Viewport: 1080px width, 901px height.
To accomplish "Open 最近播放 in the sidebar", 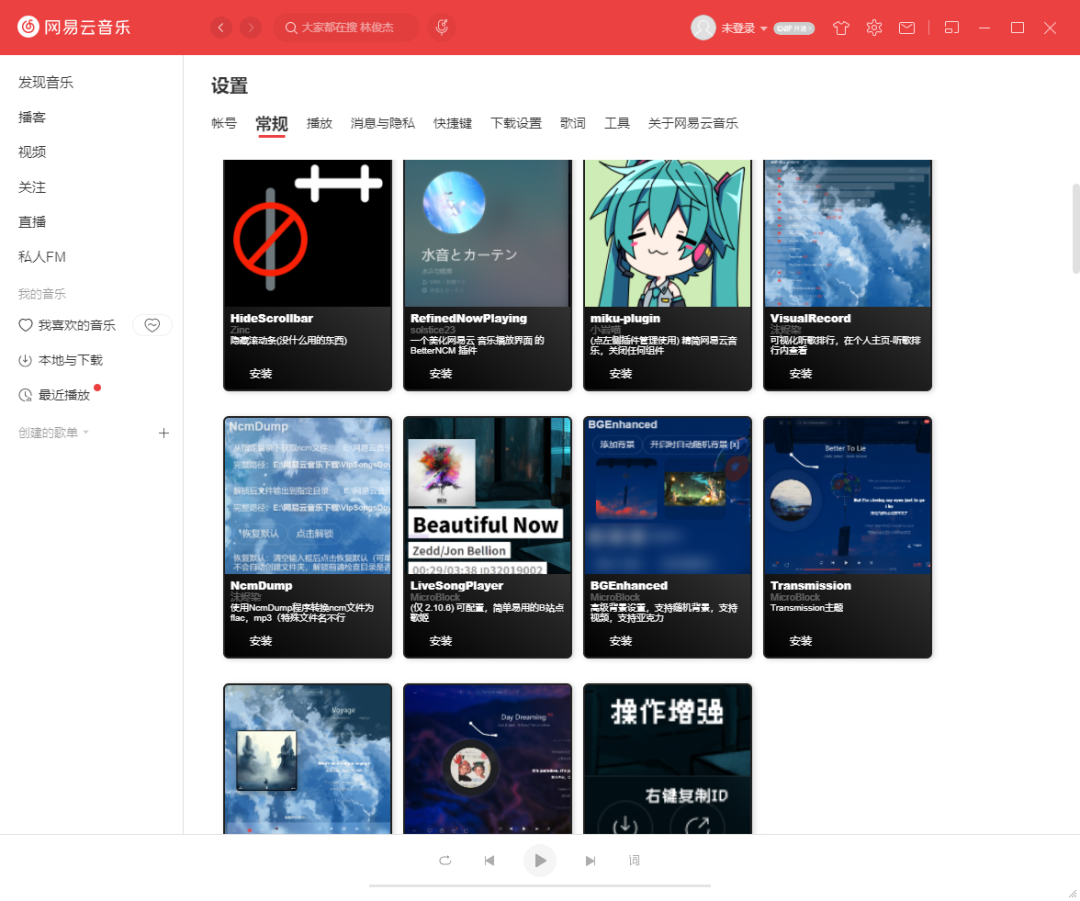I will [54, 395].
